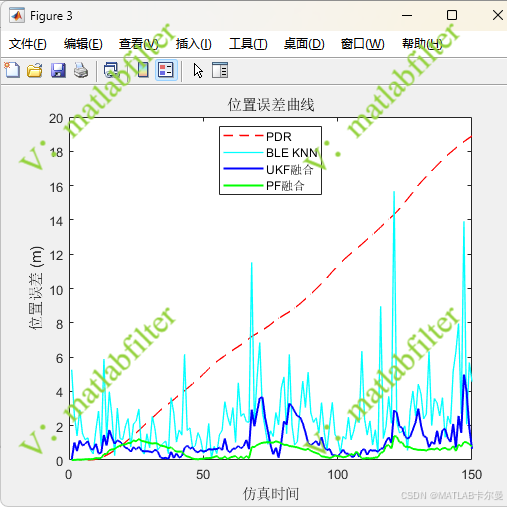Open the Property Inspector icon

[220, 70]
